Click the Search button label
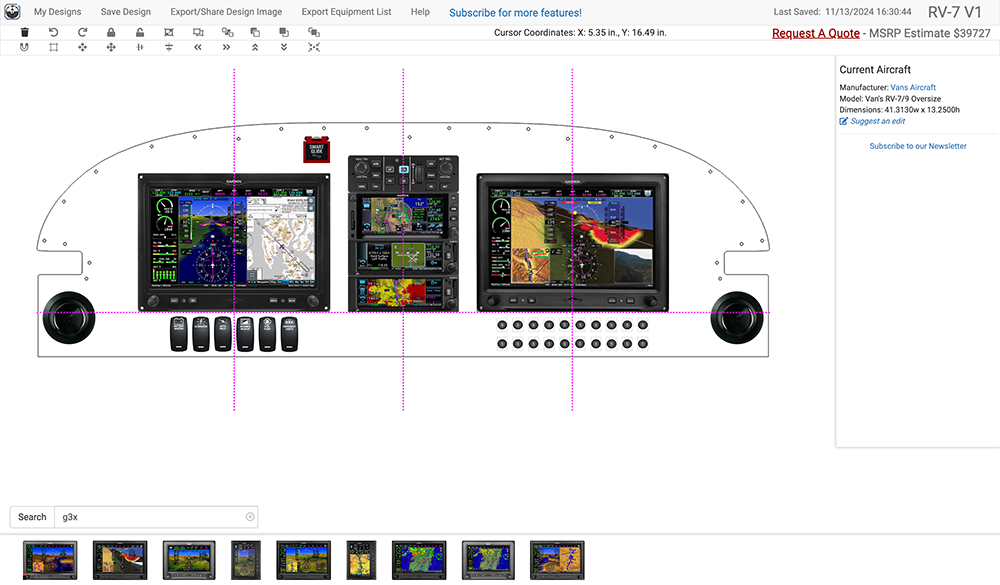Screen dimensions: 1000x585 point(32,517)
